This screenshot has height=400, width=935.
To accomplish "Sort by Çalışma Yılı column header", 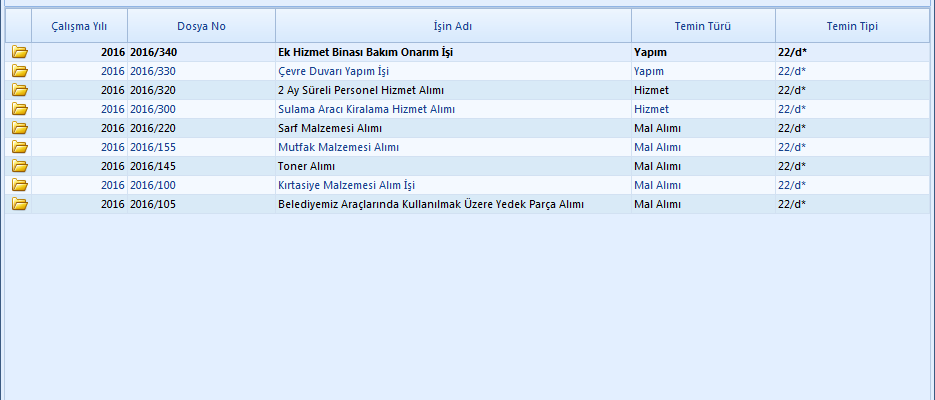I will 79,26.
